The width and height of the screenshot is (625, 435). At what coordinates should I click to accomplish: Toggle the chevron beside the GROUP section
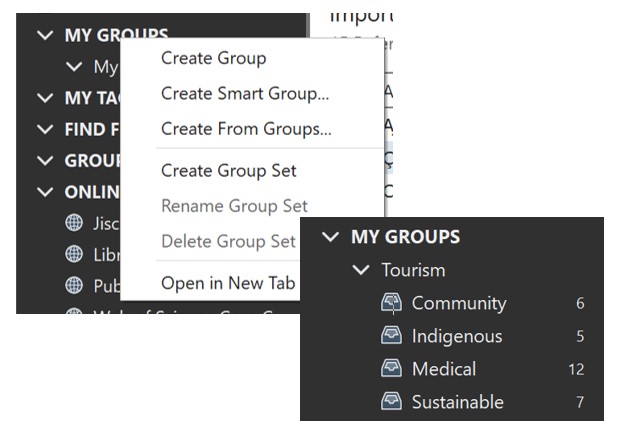point(43,160)
